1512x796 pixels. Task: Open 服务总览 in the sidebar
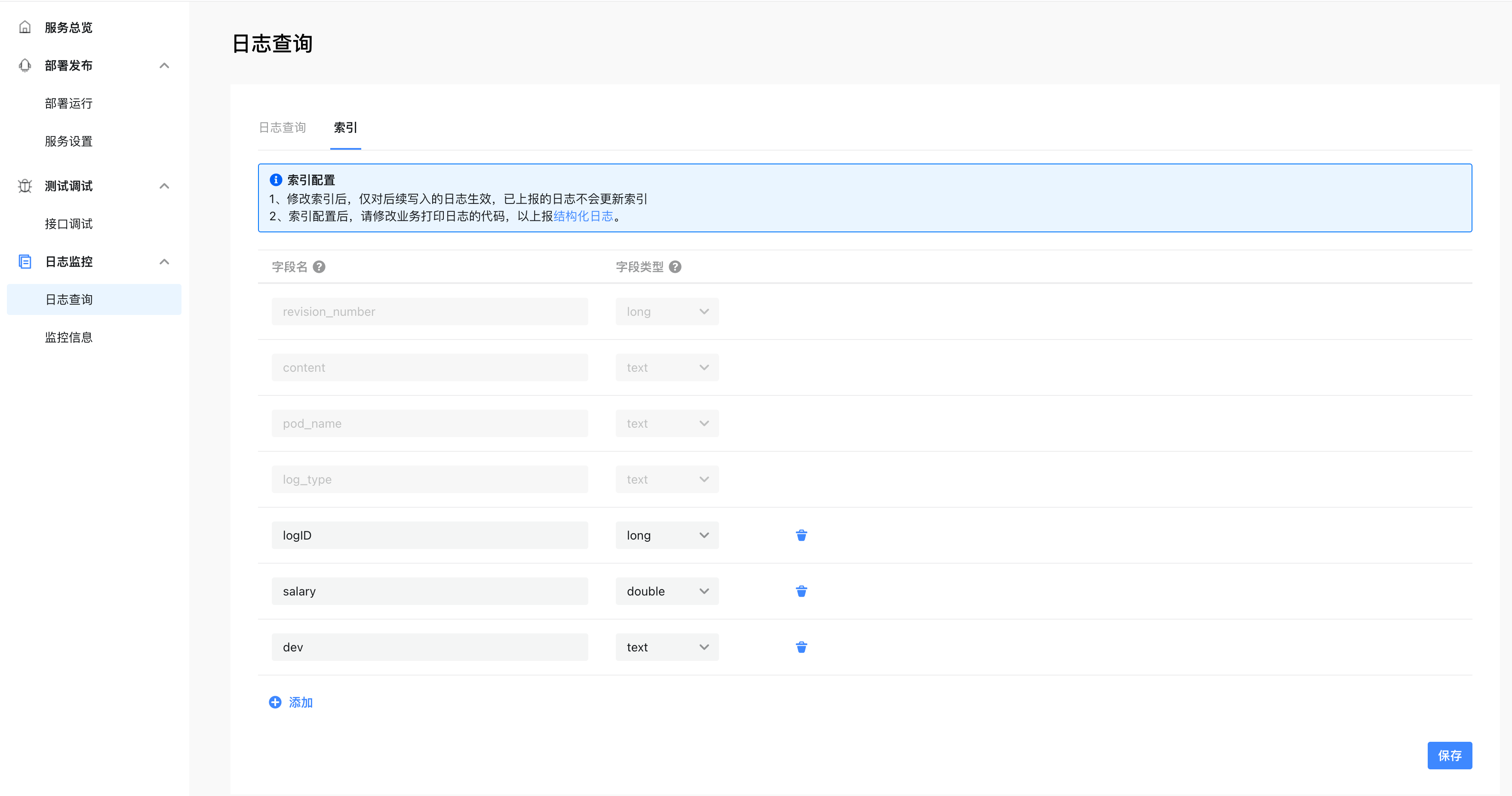69,28
